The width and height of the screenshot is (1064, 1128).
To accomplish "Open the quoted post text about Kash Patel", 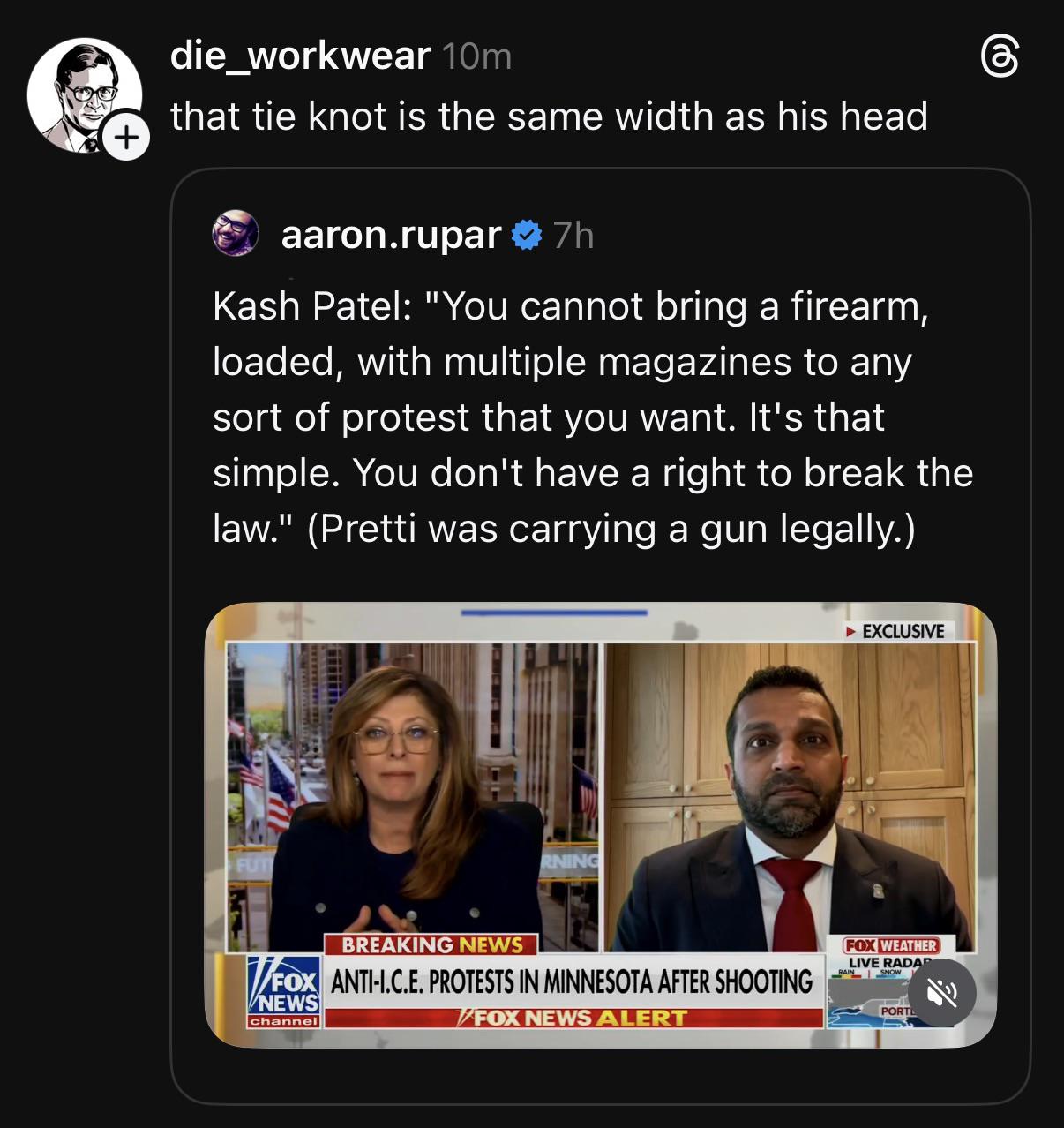I will (591, 417).
